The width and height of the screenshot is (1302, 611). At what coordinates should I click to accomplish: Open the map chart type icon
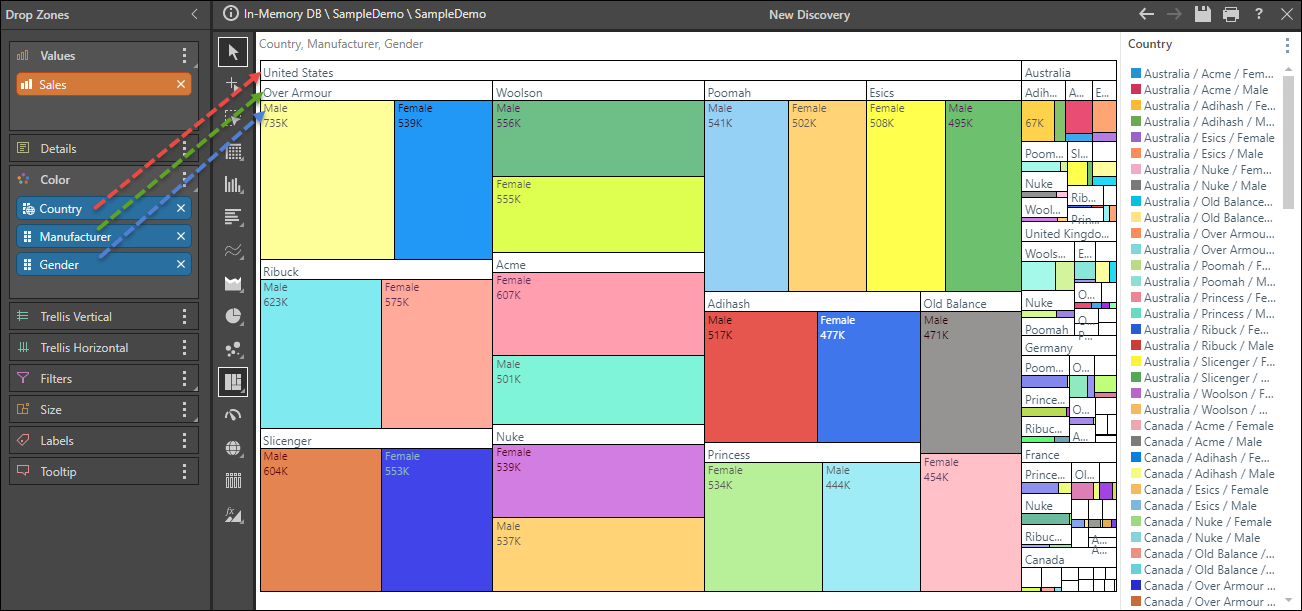[233, 448]
